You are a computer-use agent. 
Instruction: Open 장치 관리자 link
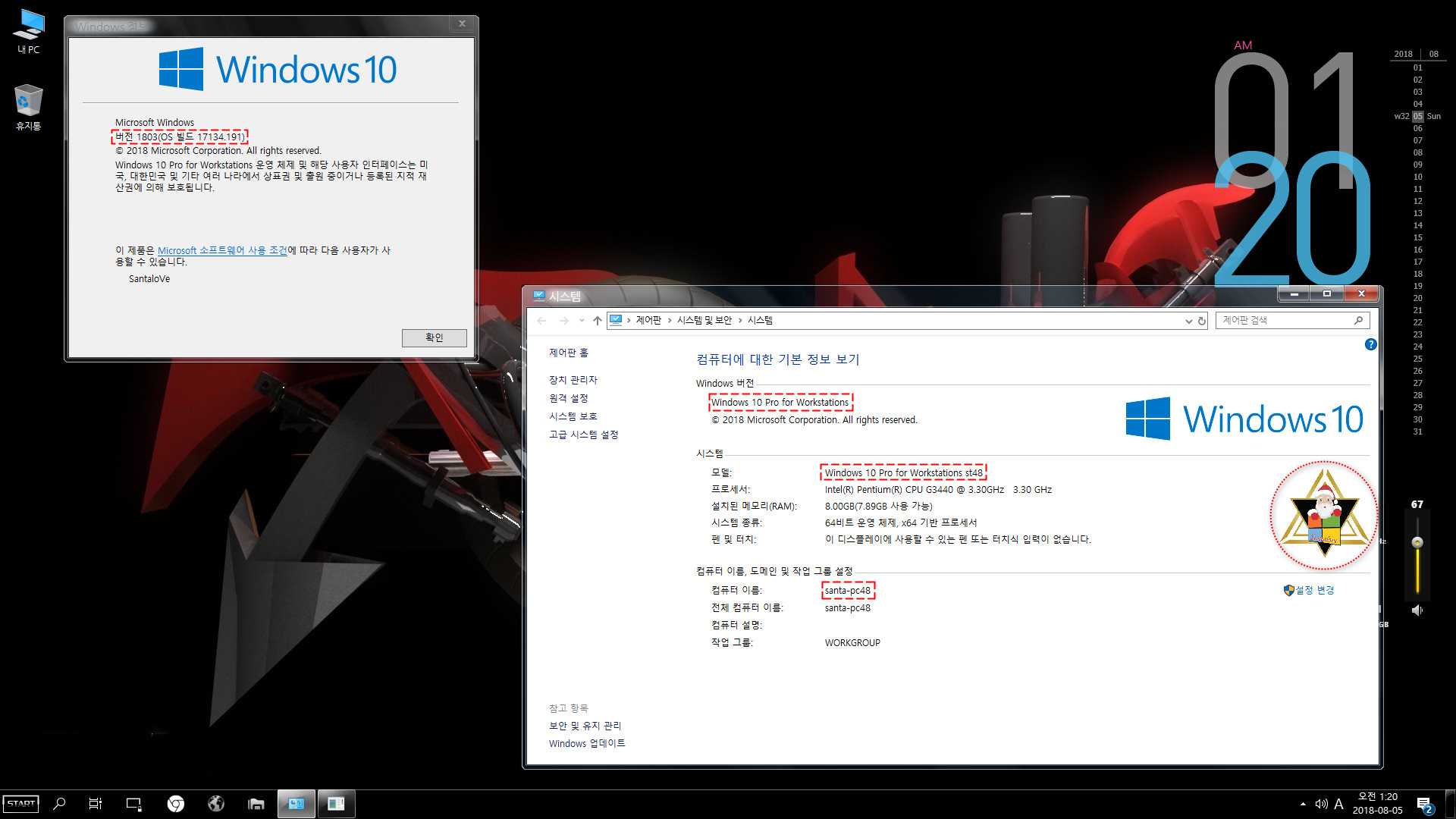(573, 380)
